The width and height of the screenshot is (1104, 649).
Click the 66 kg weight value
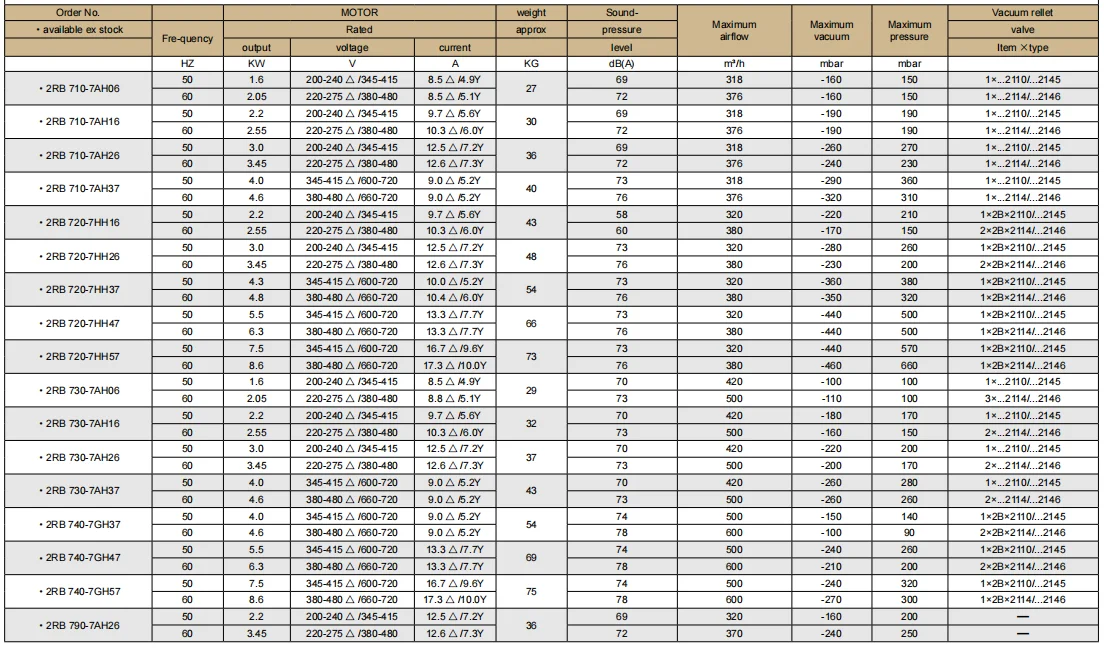point(532,323)
